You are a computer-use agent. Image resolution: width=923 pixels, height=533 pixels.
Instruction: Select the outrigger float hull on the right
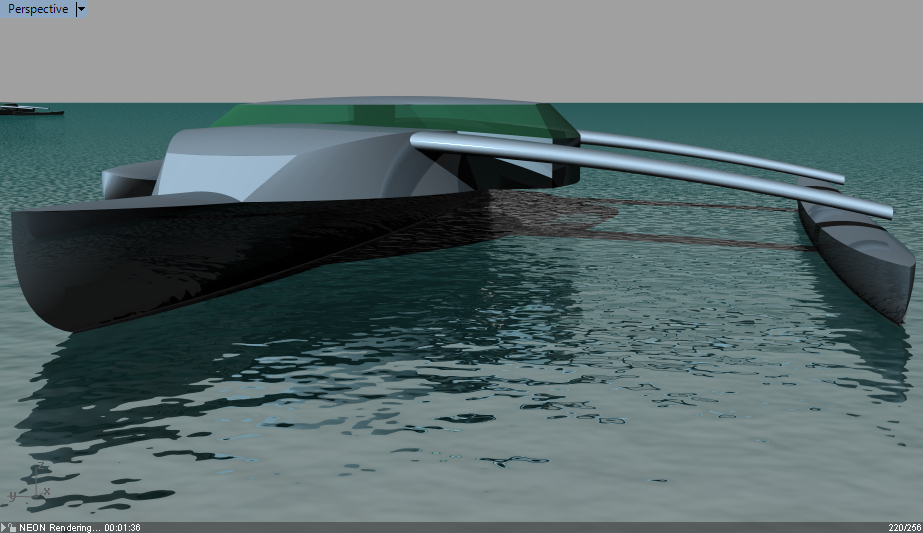(x=856, y=250)
